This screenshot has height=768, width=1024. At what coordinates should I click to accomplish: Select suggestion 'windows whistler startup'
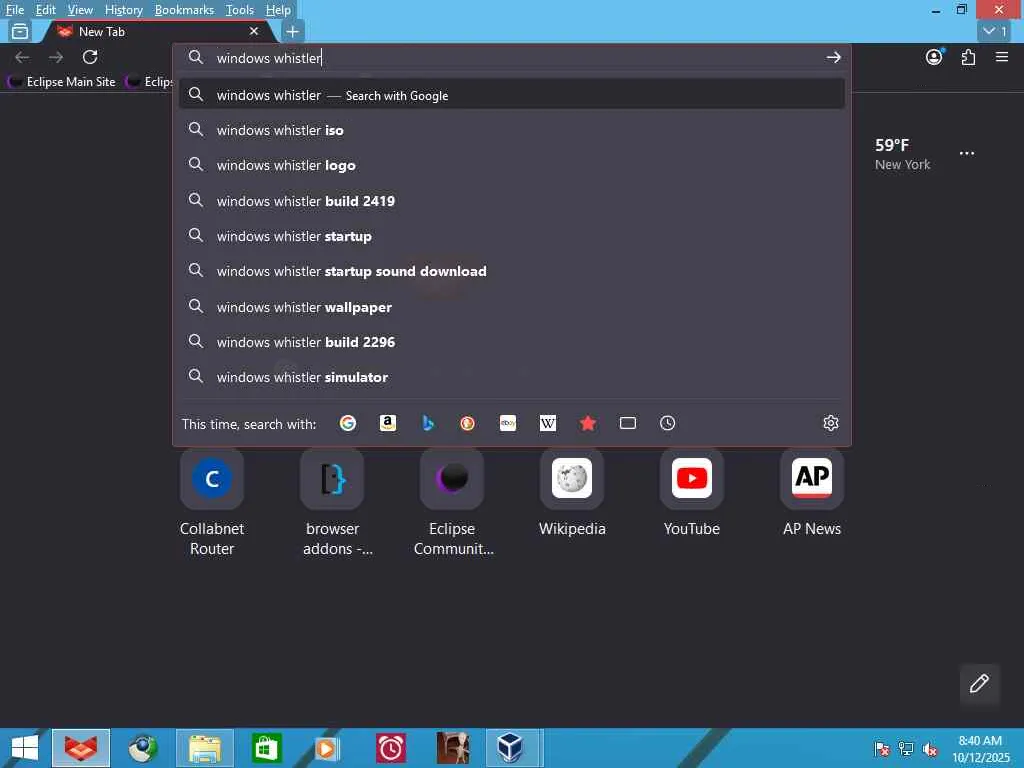pos(511,236)
